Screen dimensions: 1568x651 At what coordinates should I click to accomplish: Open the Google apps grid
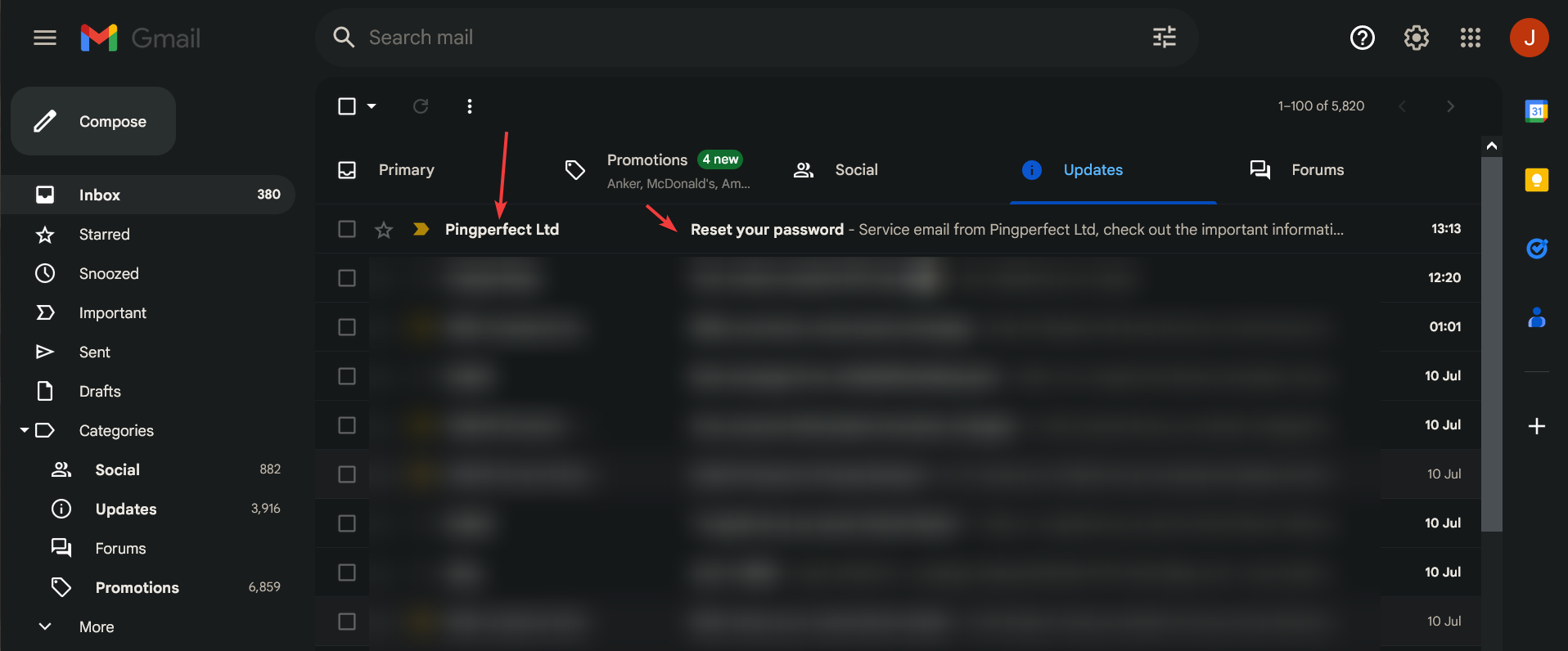tap(1470, 38)
